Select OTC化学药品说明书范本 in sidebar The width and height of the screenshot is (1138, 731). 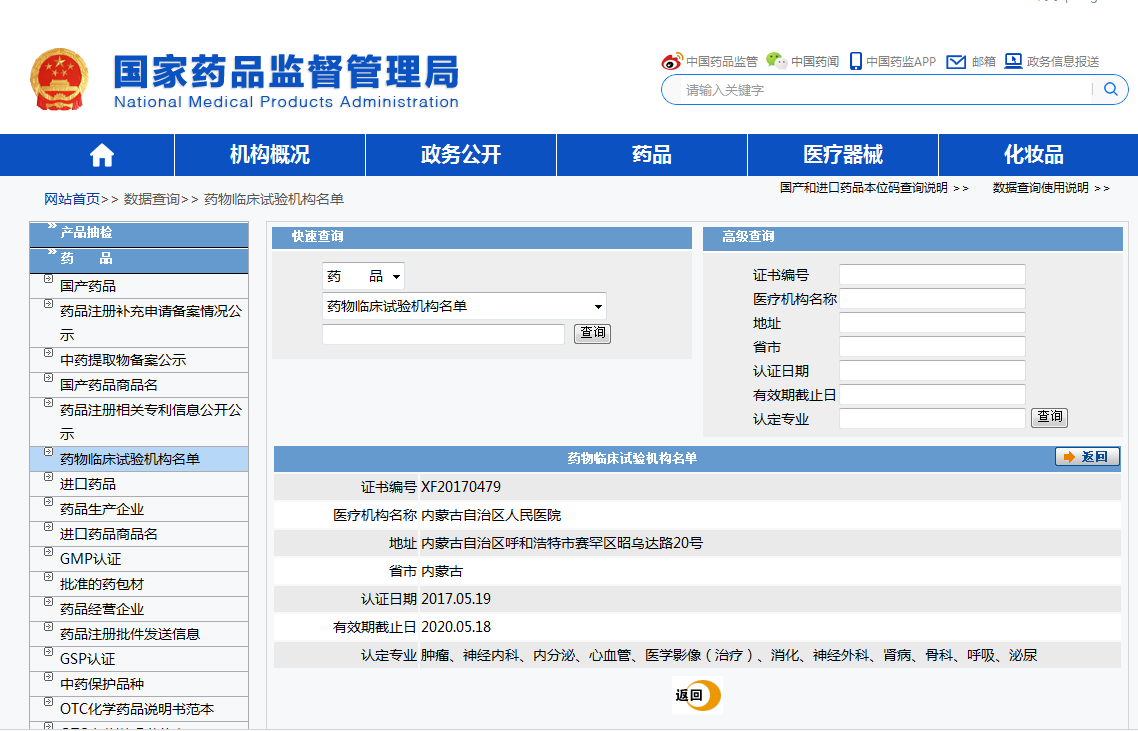[x=137, y=709]
